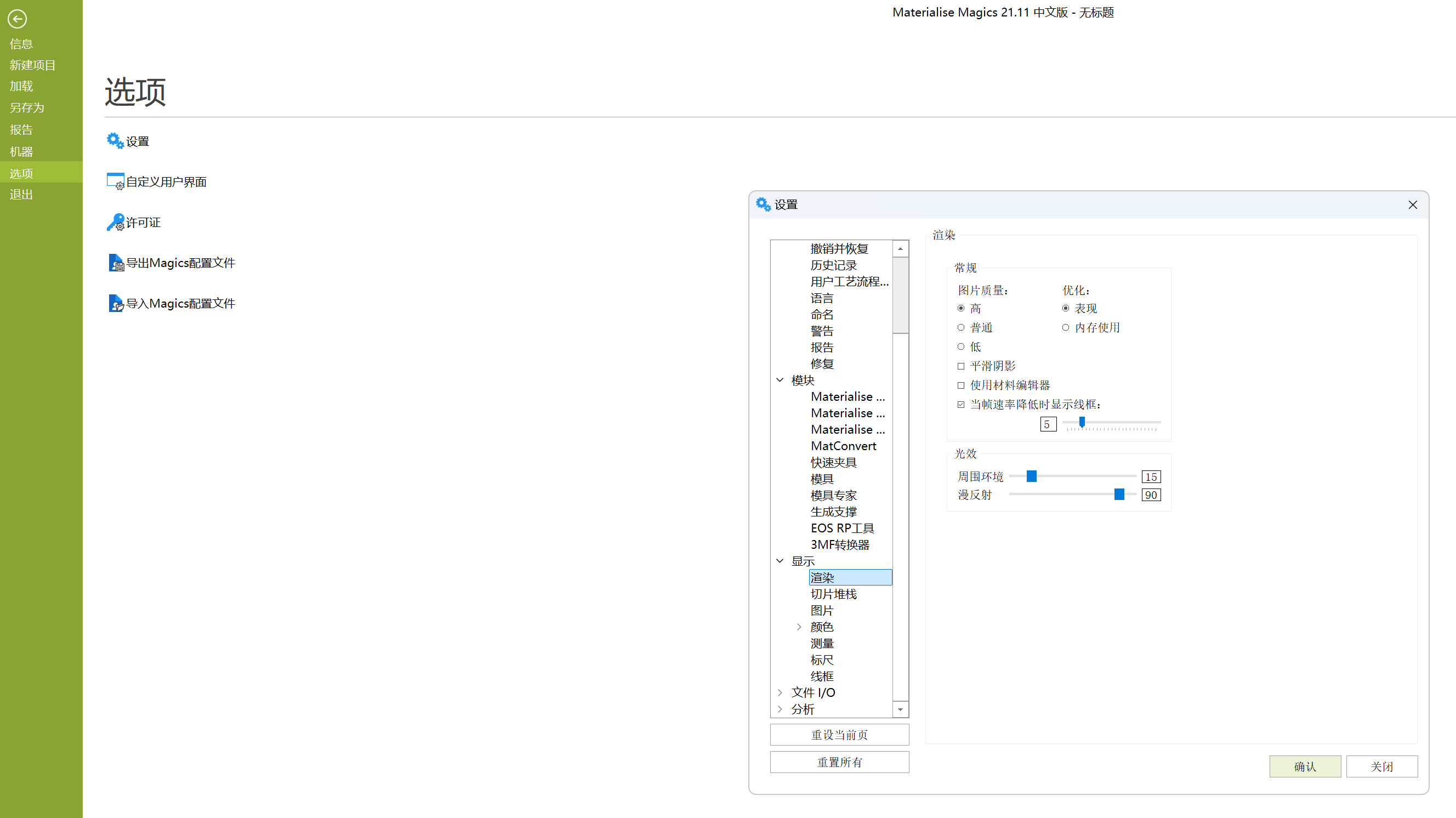
Task: Close the 设置 dialog with the X icon
Action: click(x=1413, y=204)
